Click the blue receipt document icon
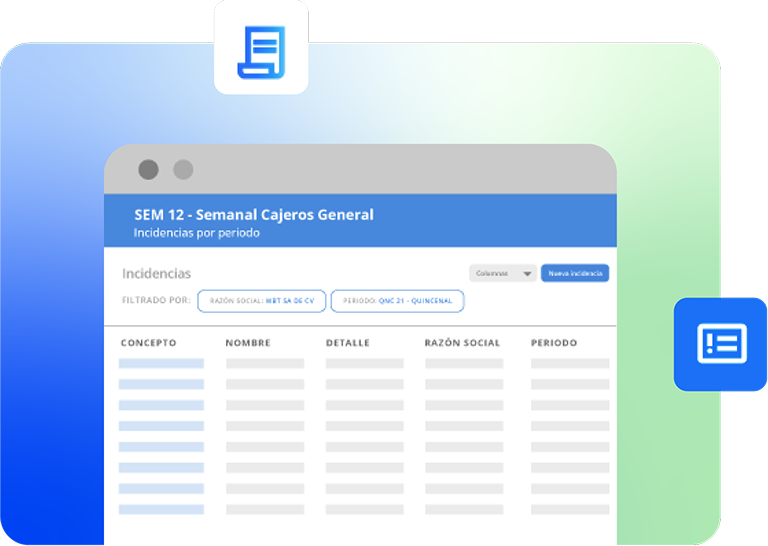The width and height of the screenshot is (768, 546). tap(261, 48)
